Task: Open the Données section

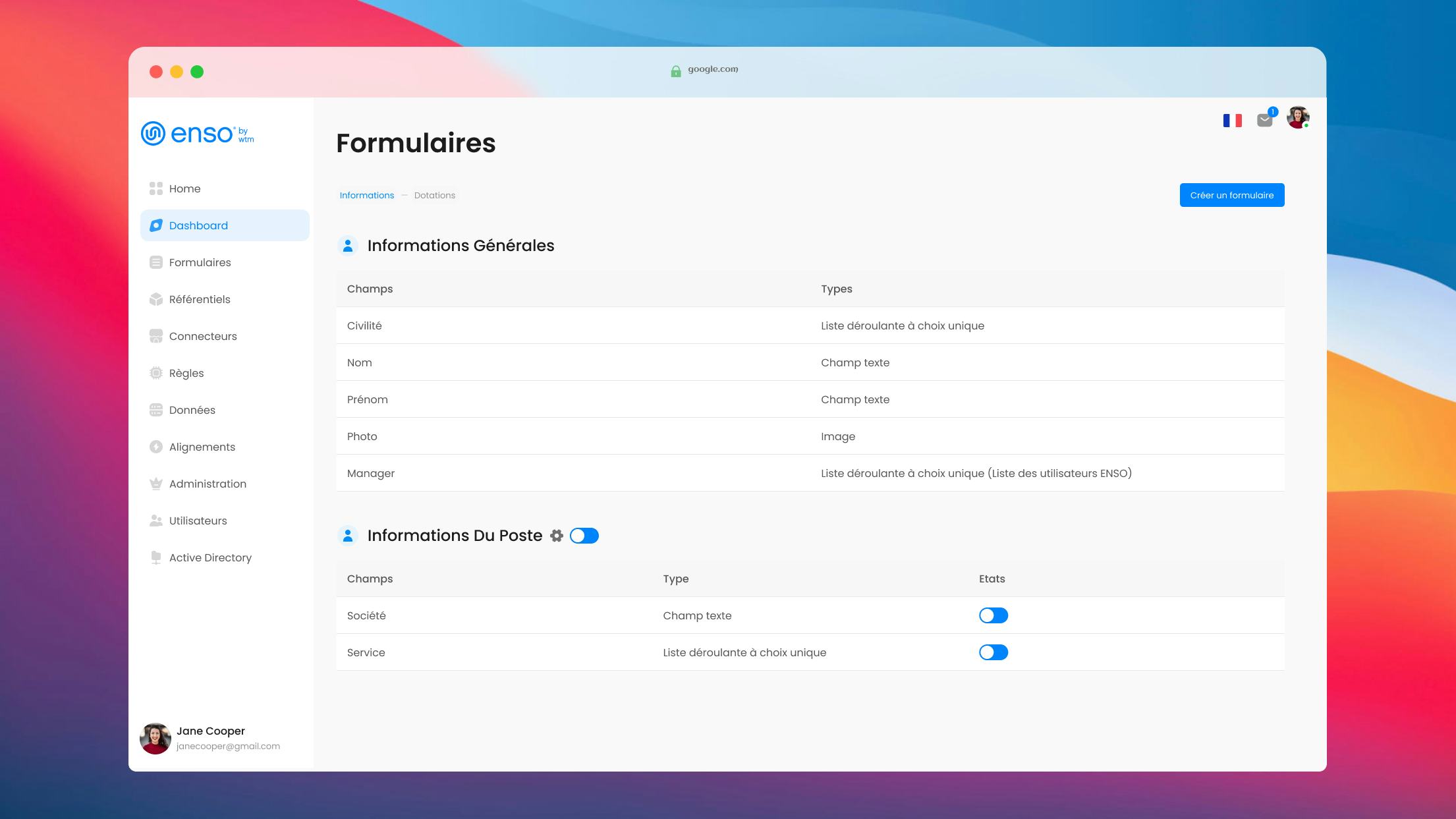Action: tap(192, 410)
